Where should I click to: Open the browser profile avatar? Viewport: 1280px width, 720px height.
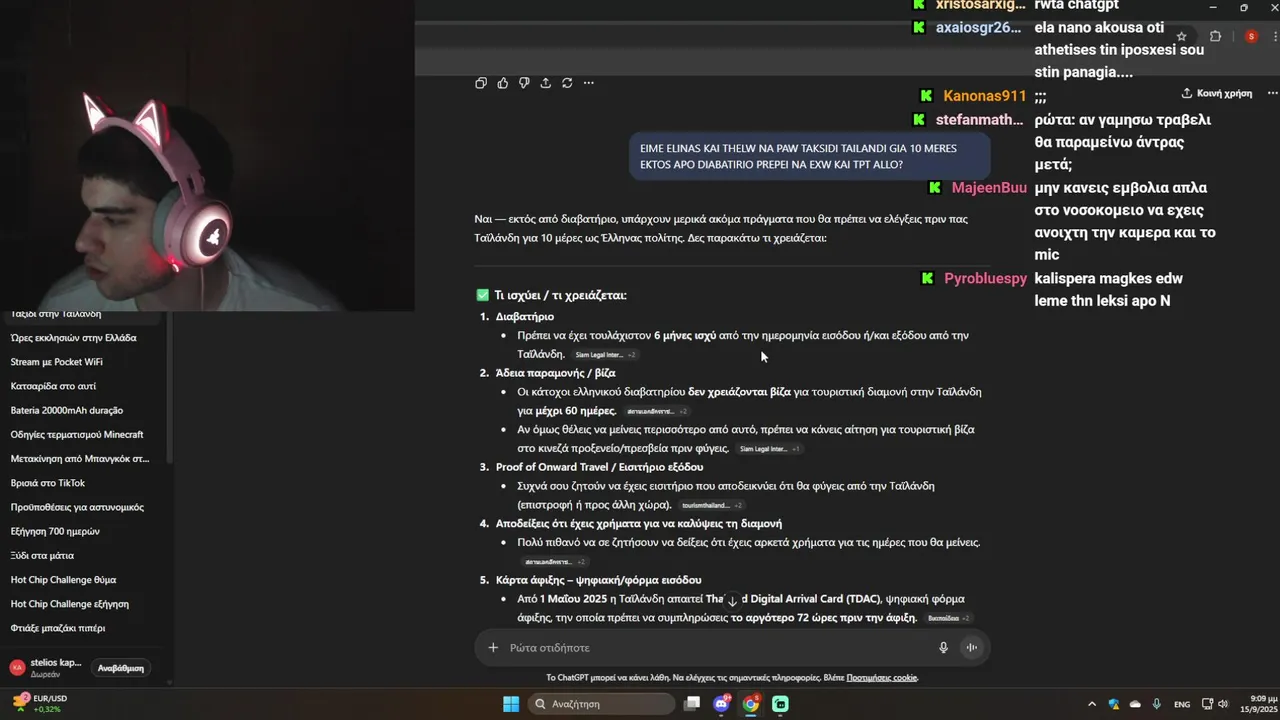coord(1251,36)
